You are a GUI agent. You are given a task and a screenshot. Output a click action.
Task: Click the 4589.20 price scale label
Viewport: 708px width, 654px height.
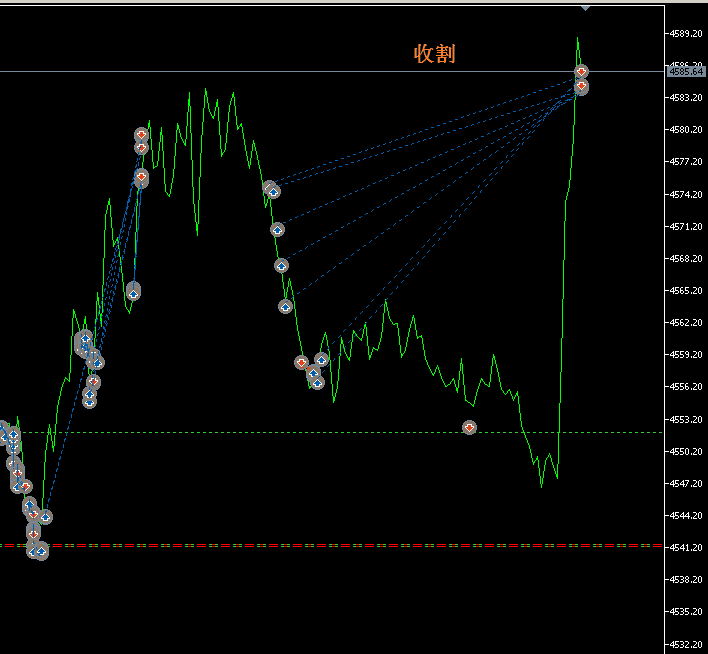(x=686, y=33)
